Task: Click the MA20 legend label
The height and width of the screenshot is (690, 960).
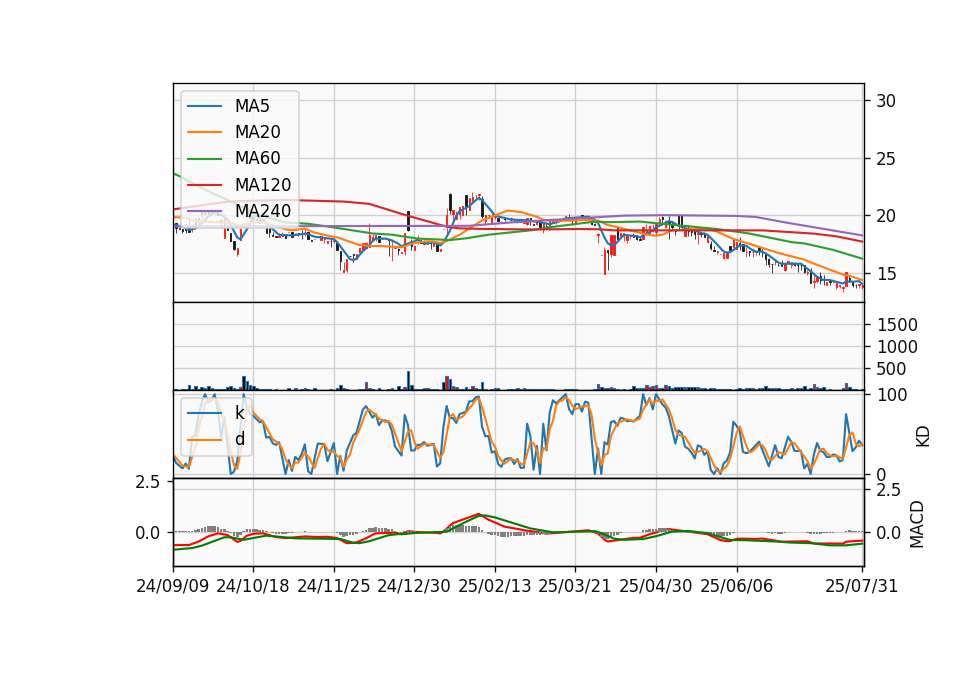Action: pyautogui.click(x=257, y=132)
